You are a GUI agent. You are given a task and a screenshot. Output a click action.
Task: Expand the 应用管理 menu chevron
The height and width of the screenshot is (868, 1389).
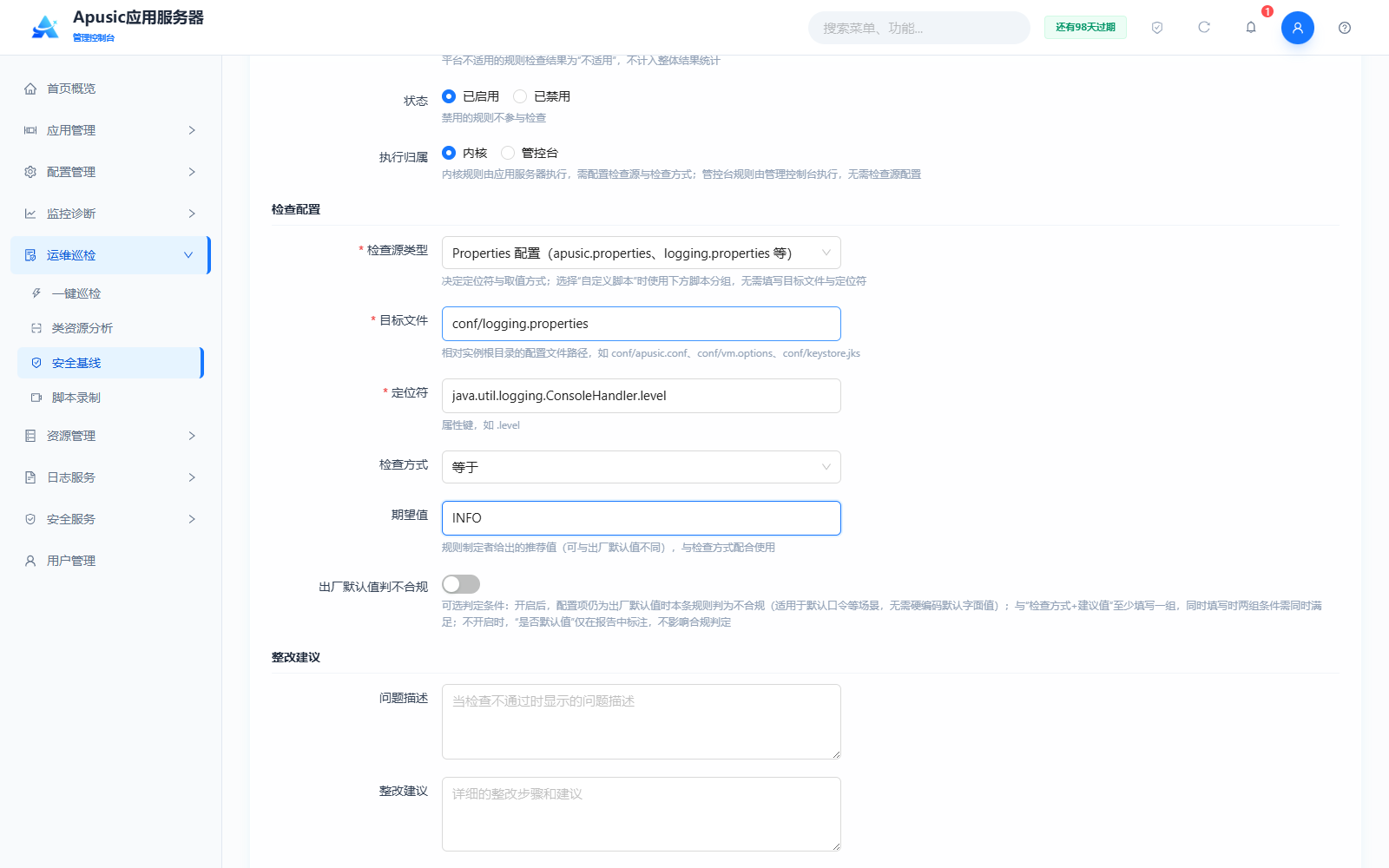pos(192,130)
